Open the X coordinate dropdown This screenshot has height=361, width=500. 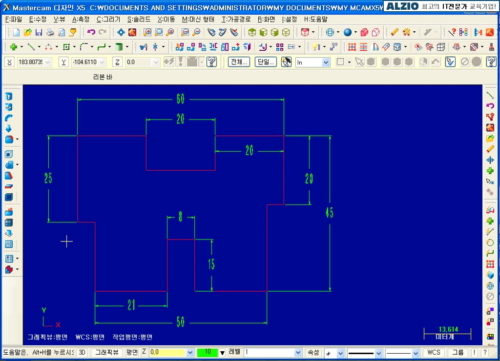pos(47,62)
